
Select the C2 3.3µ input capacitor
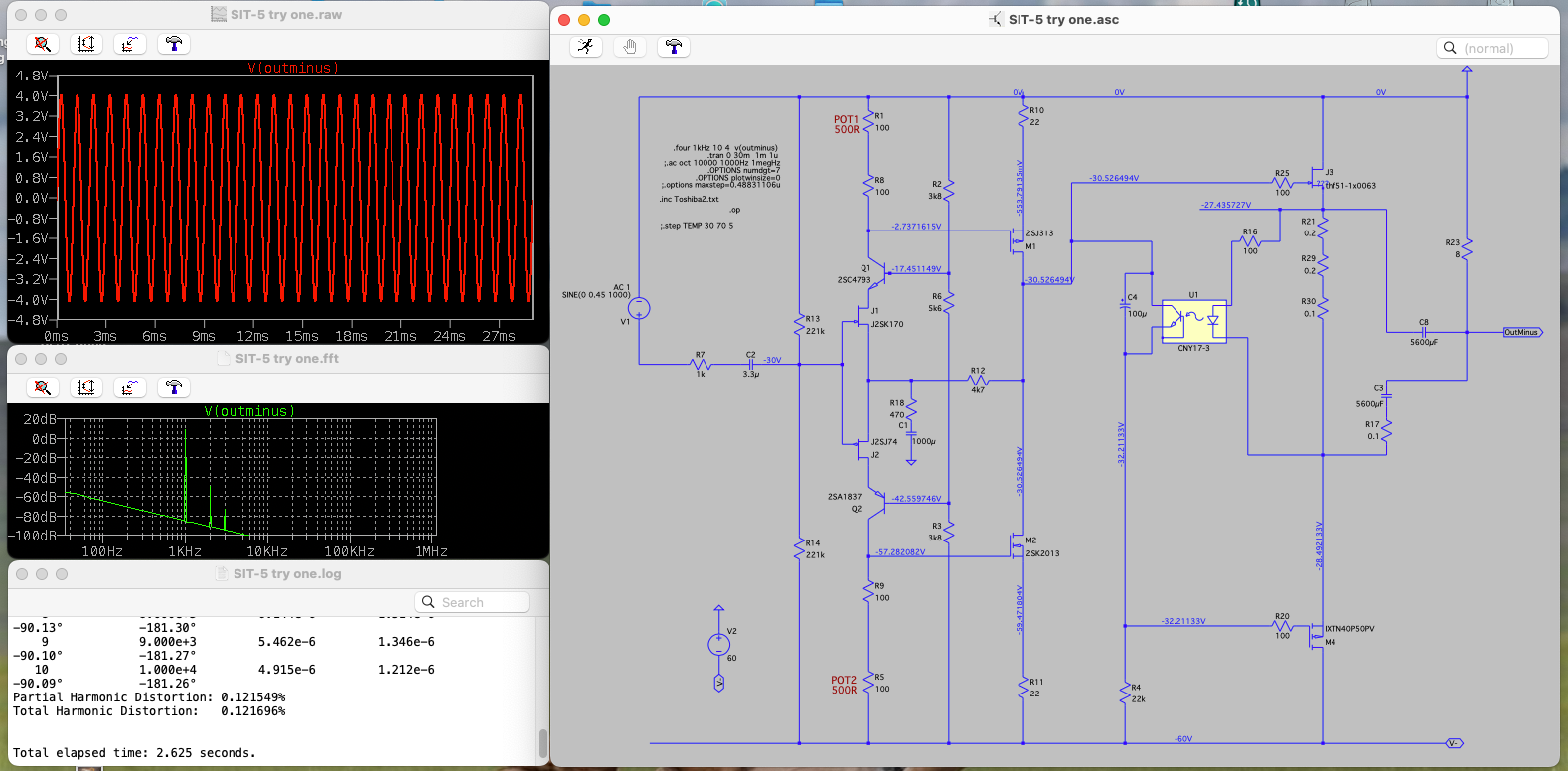pos(750,364)
